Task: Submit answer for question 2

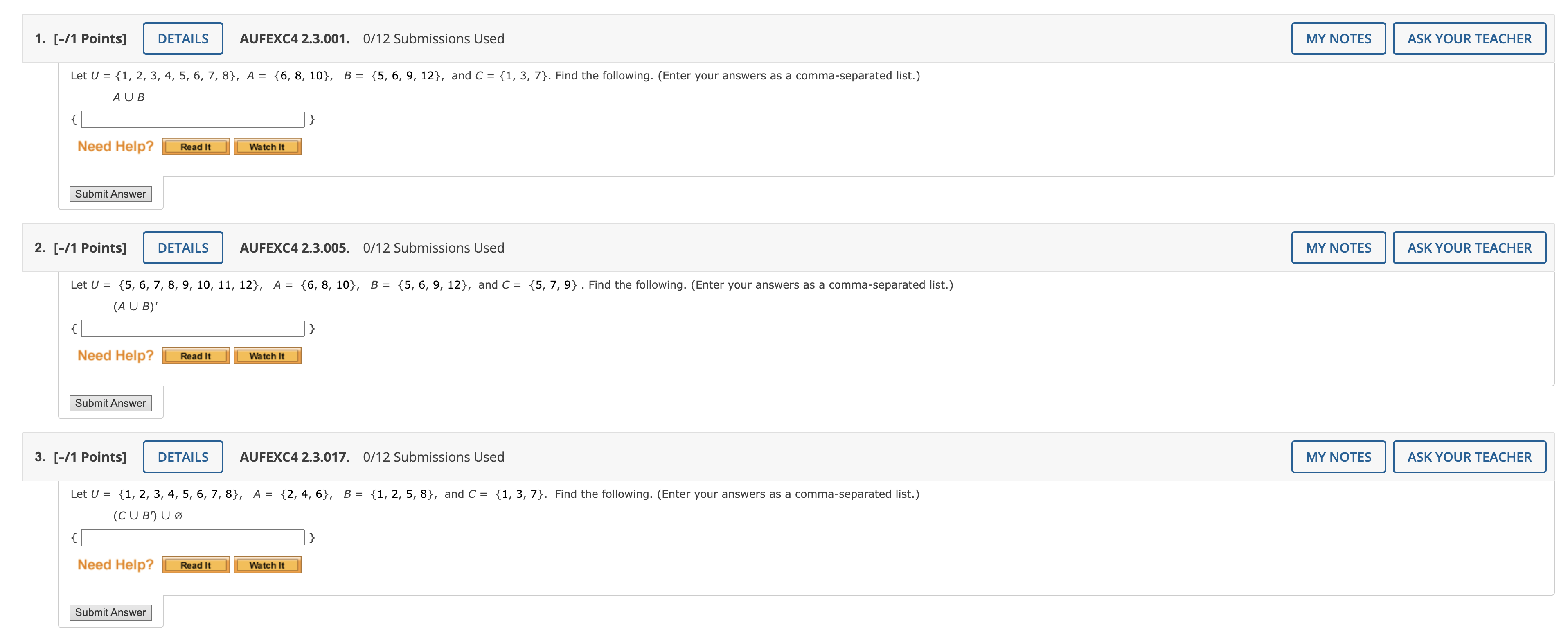Action: coord(110,402)
